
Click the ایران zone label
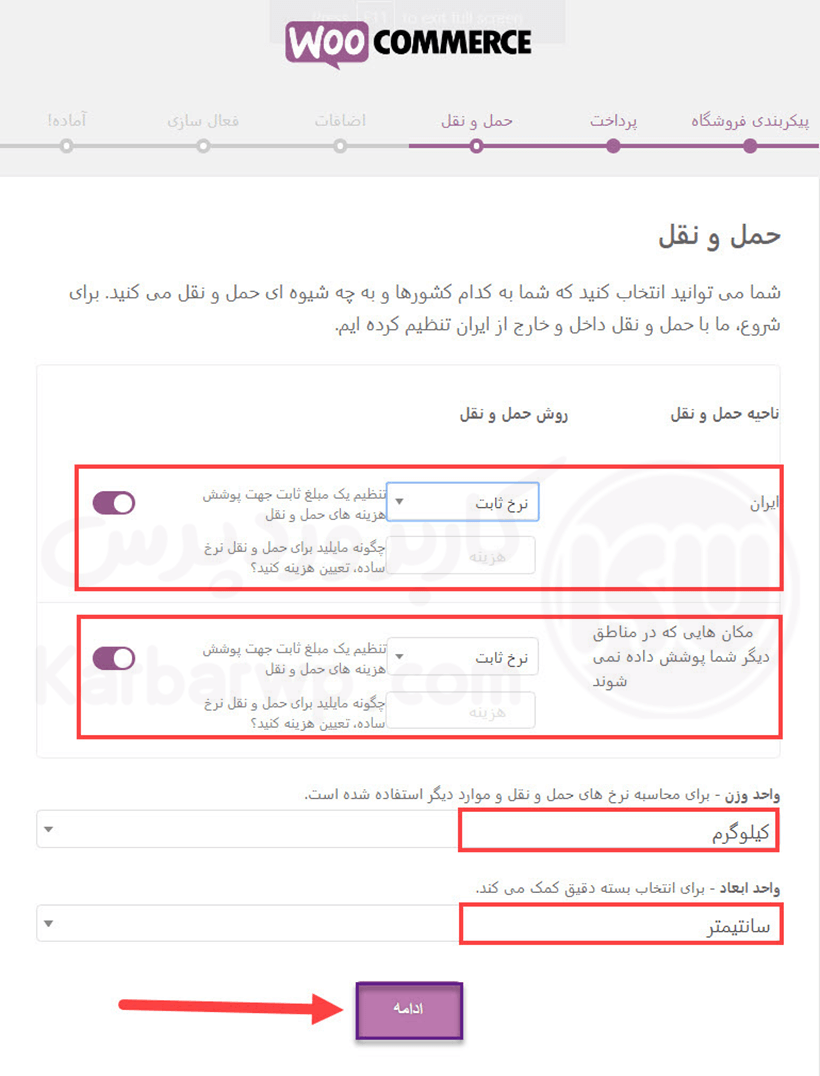click(764, 503)
